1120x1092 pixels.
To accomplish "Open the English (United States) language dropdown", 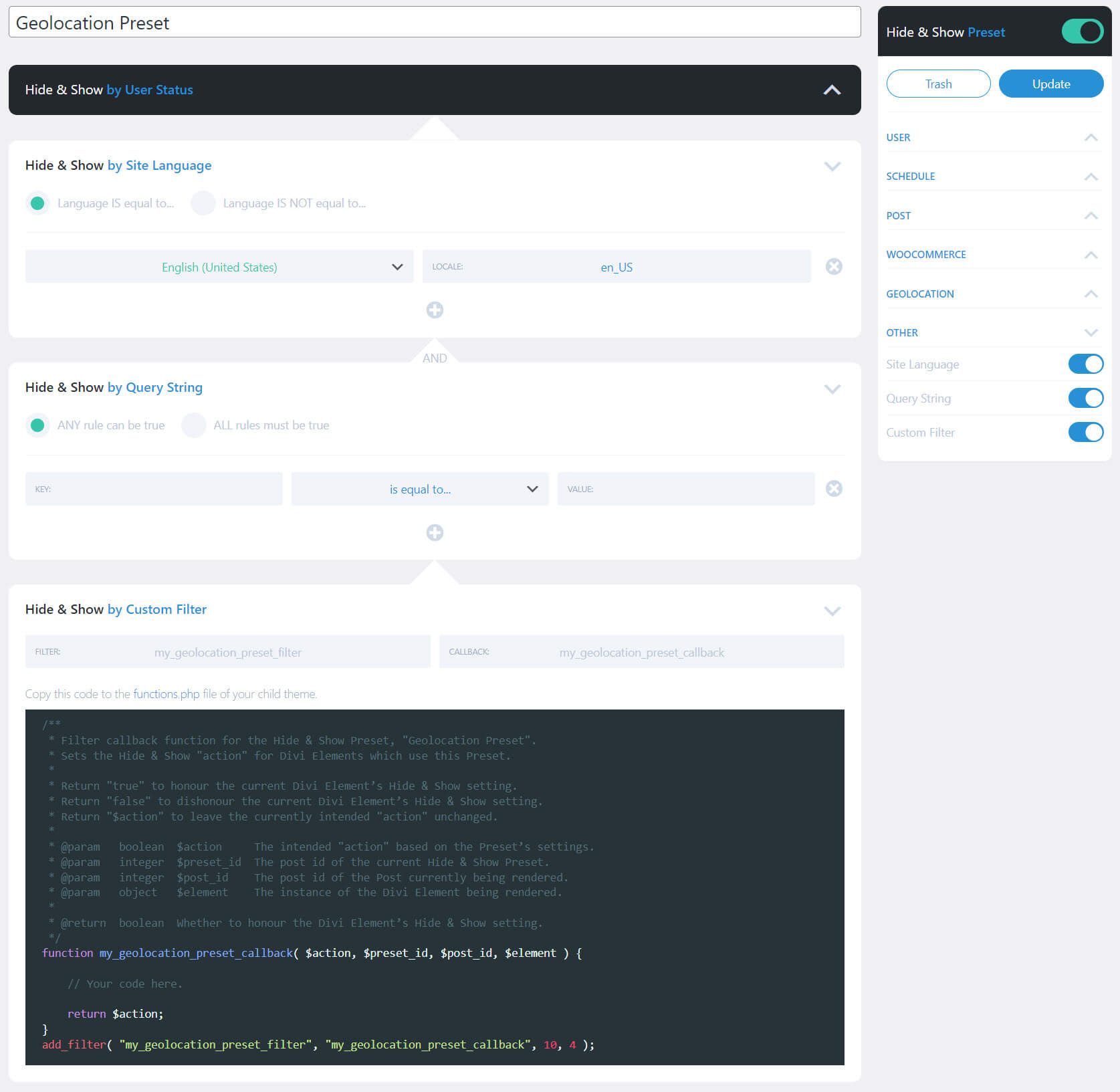I will pyautogui.click(x=219, y=266).
